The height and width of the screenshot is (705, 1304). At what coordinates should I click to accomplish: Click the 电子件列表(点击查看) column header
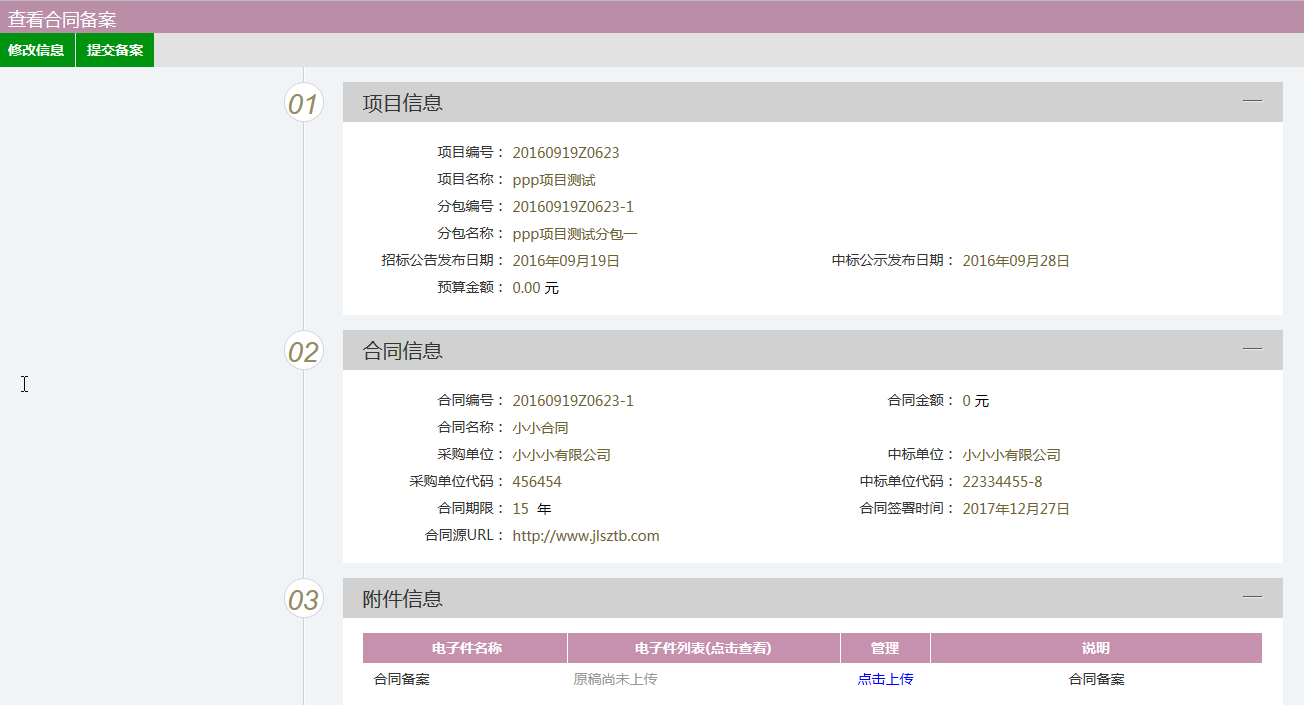[x=703, y=648]
